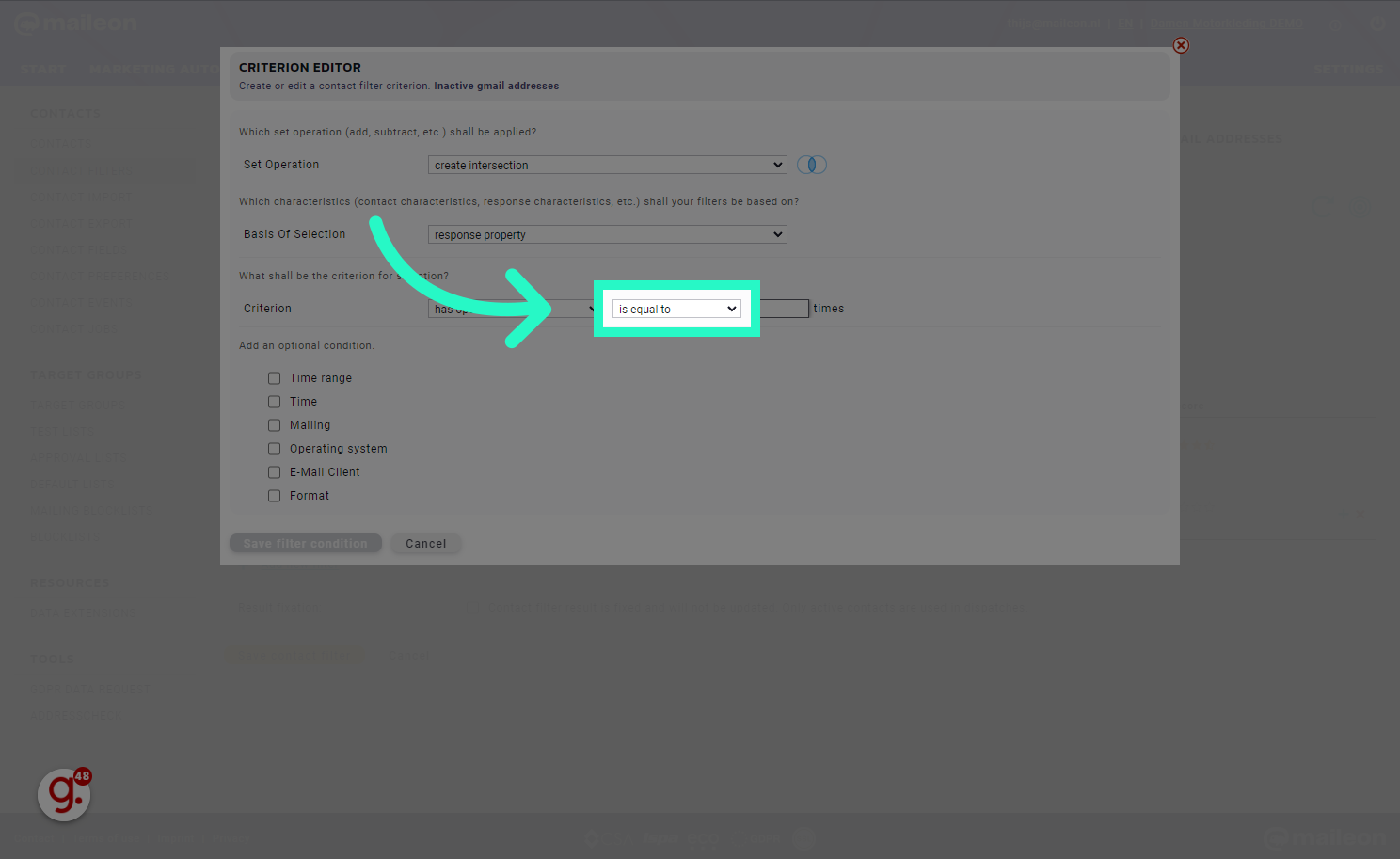1400x859 pixels.
Task: Select CONTACT FILTERS in sidebar
Action: (x=81, y=170)
